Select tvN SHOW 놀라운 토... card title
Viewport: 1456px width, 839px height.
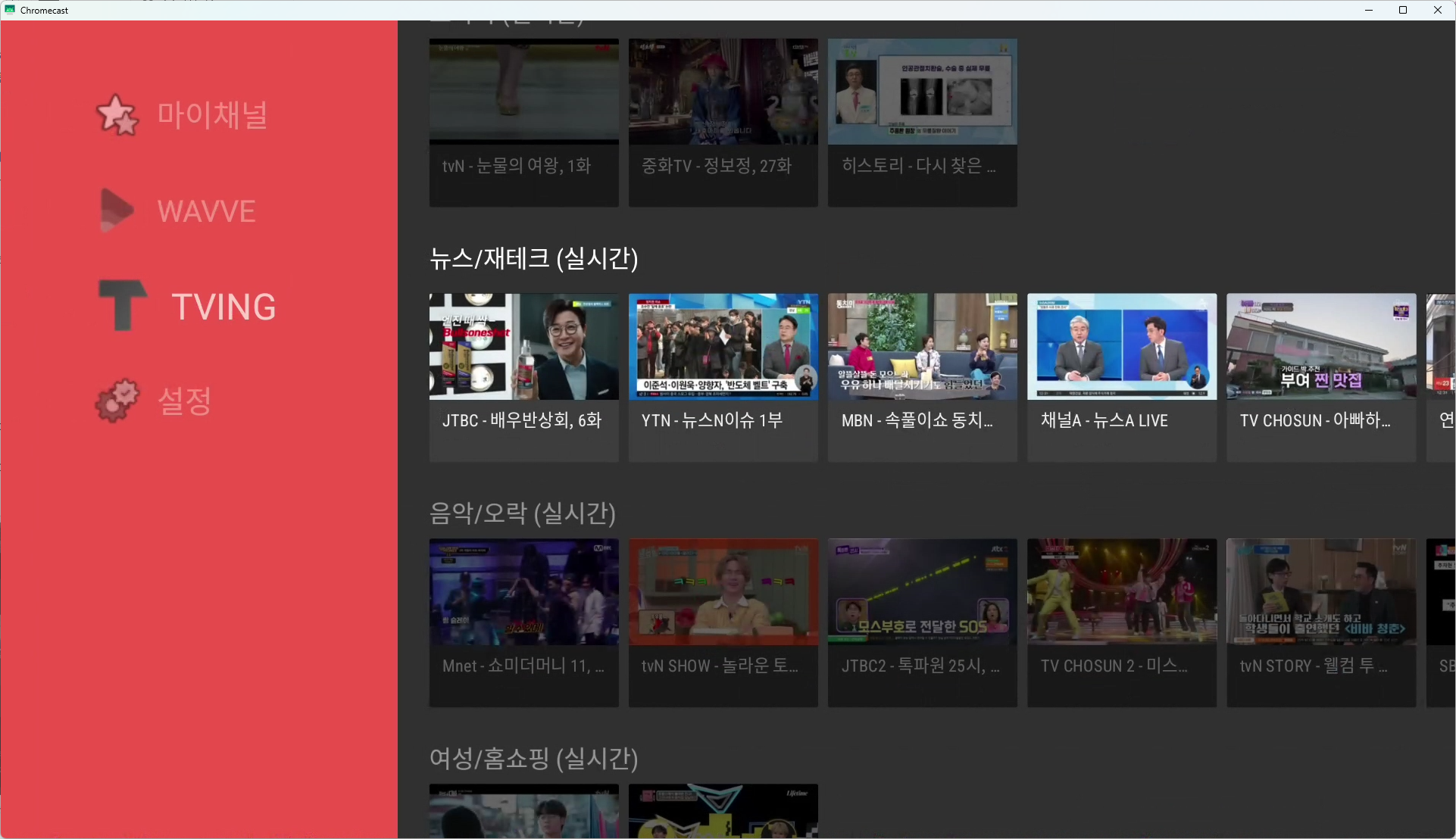coord(720,666)
